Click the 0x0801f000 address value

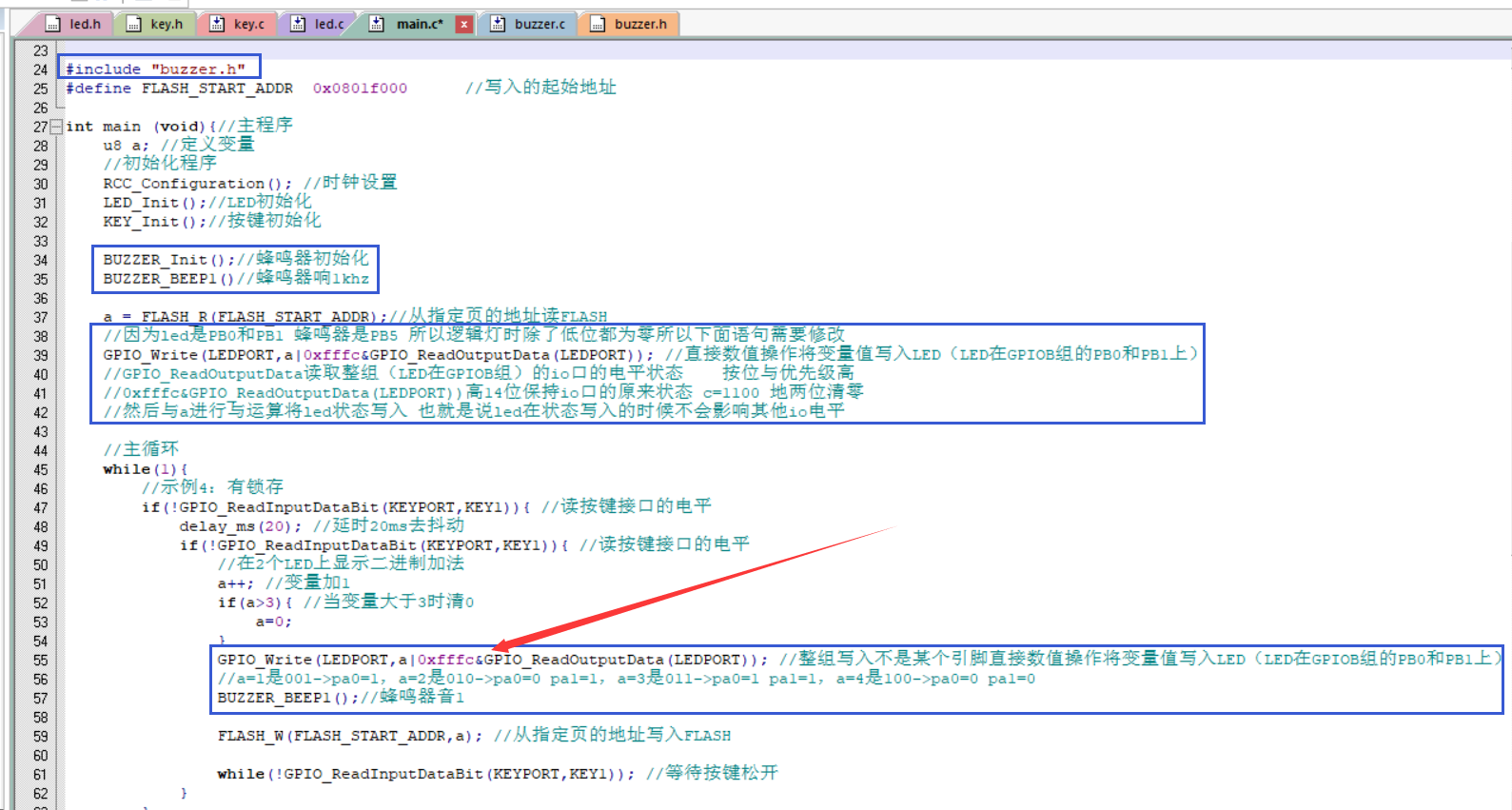pos(360,88)
